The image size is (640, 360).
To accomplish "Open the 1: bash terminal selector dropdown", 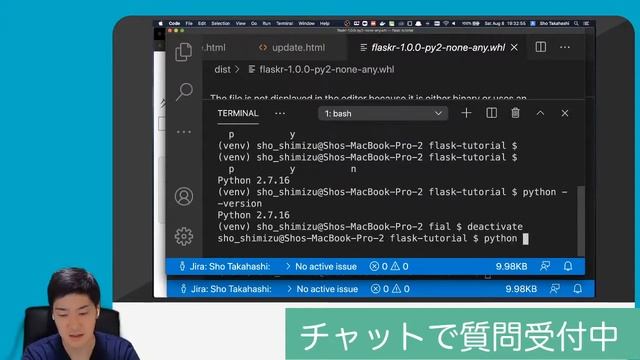I will click(x=383, y=113).
